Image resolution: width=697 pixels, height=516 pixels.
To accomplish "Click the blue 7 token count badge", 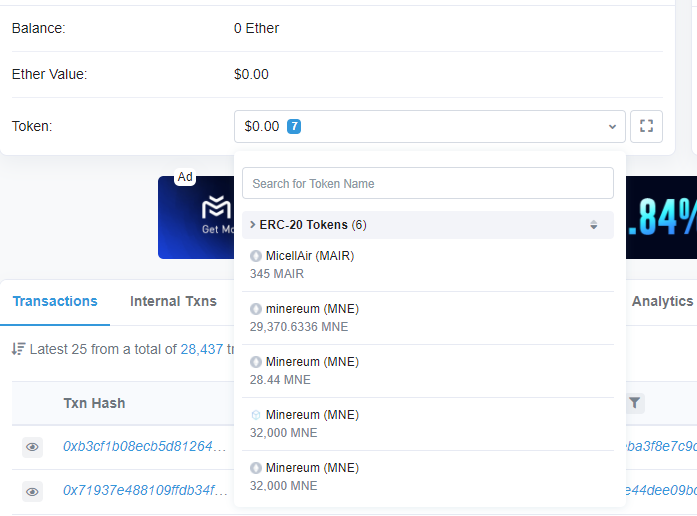I will tap(294, 126).
